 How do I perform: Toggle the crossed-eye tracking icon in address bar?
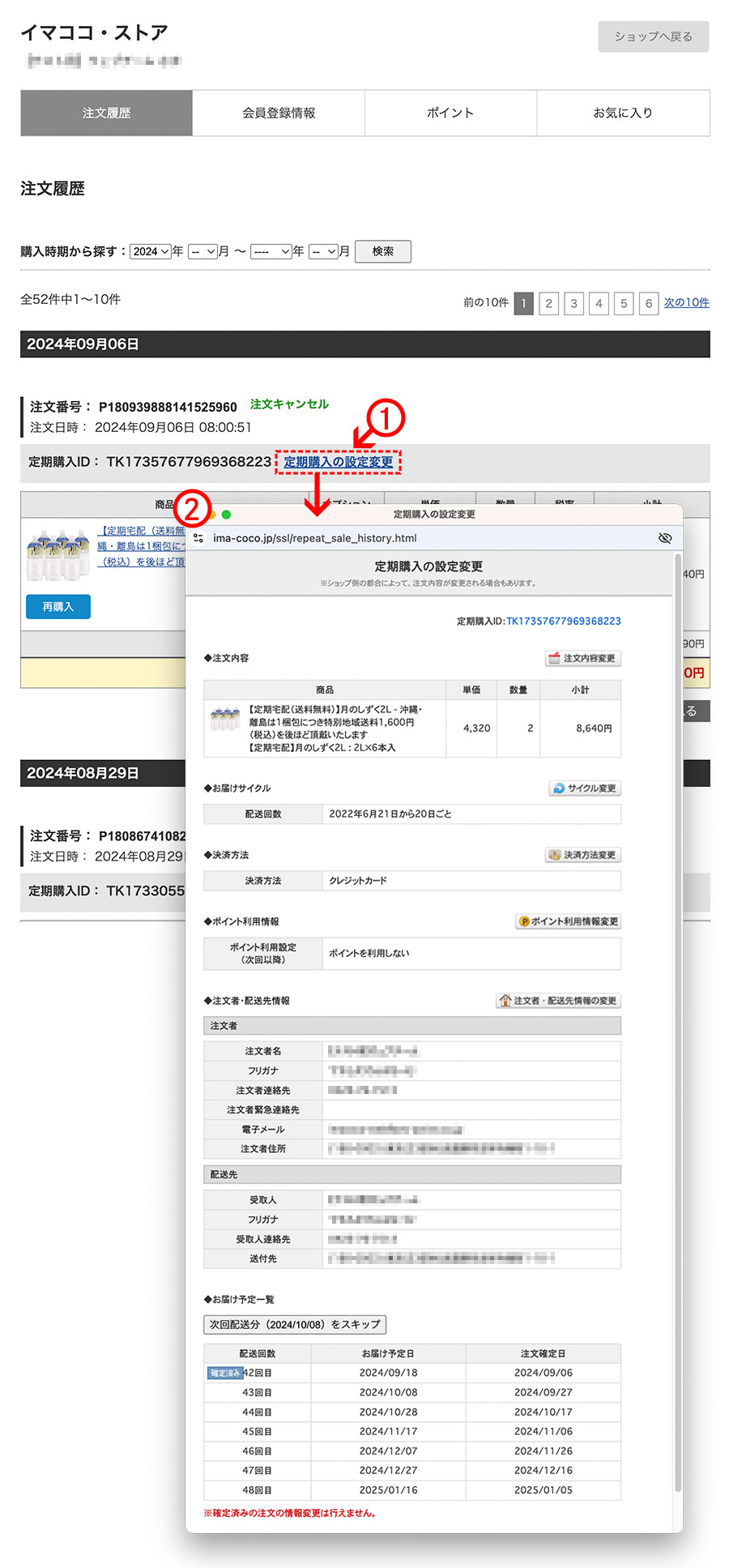(x=665, y=538)
